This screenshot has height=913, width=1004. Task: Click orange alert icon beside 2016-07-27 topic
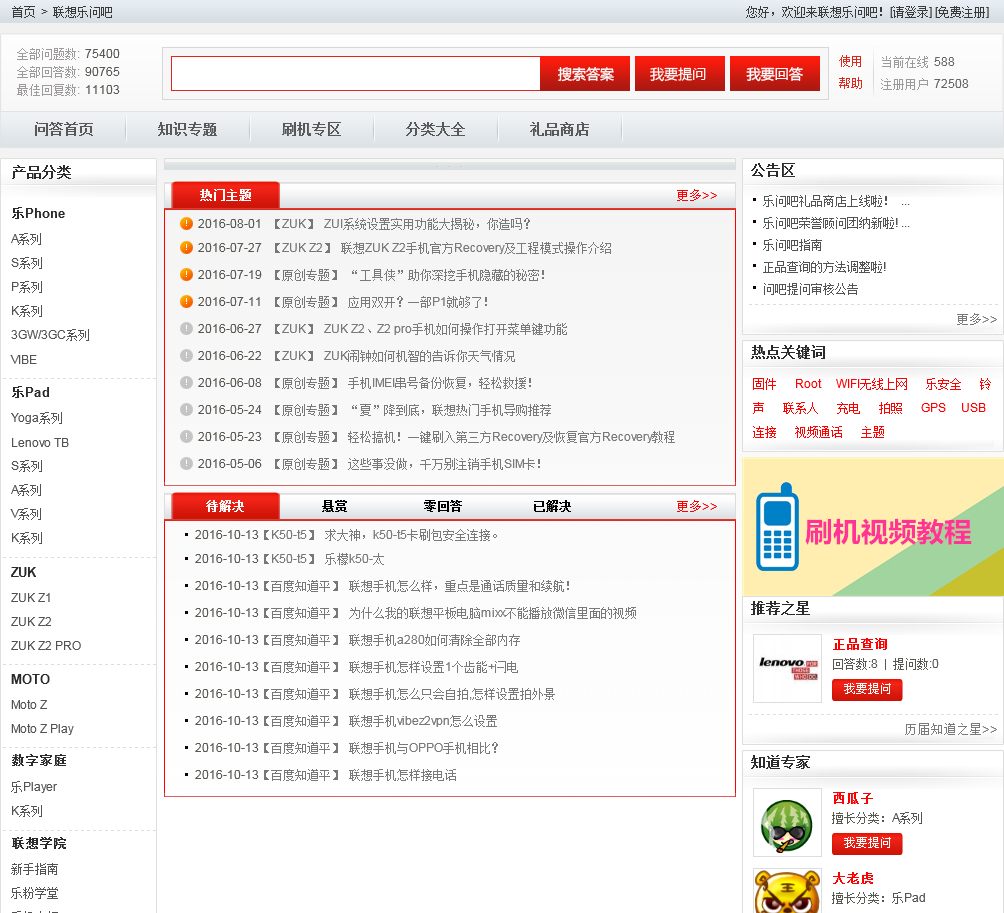pyautogui.click(x=186, y=247)
